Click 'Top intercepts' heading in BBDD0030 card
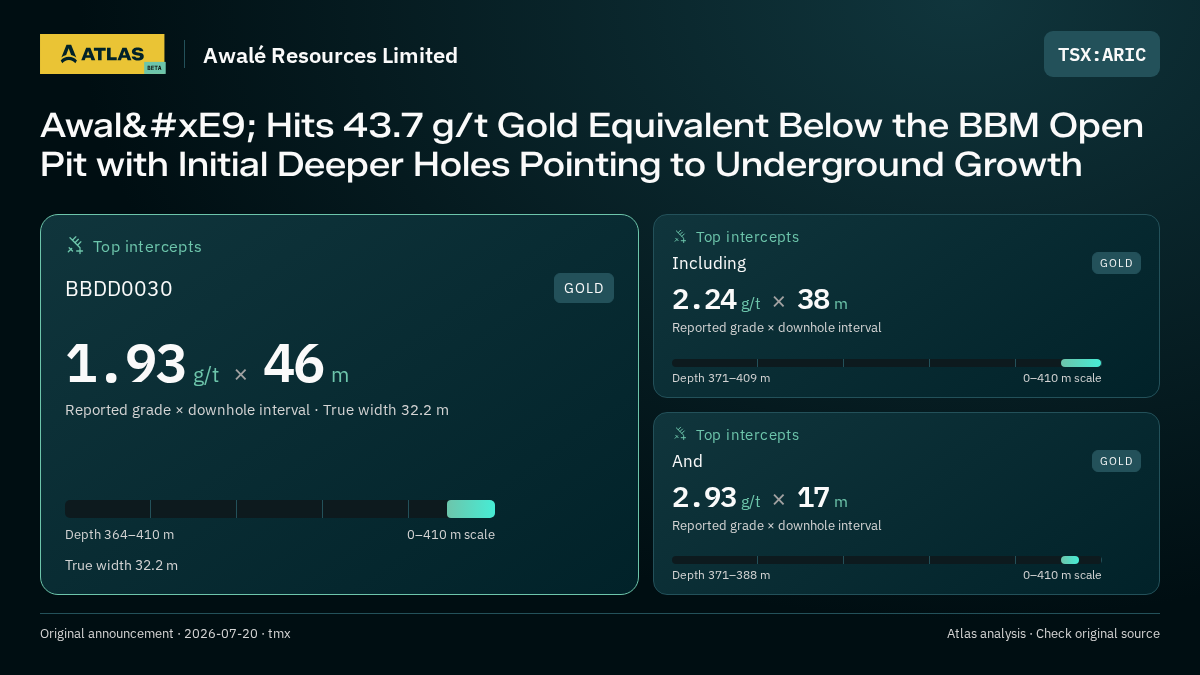The height and width of the screenshot is (675, 1200). point(147,246)
